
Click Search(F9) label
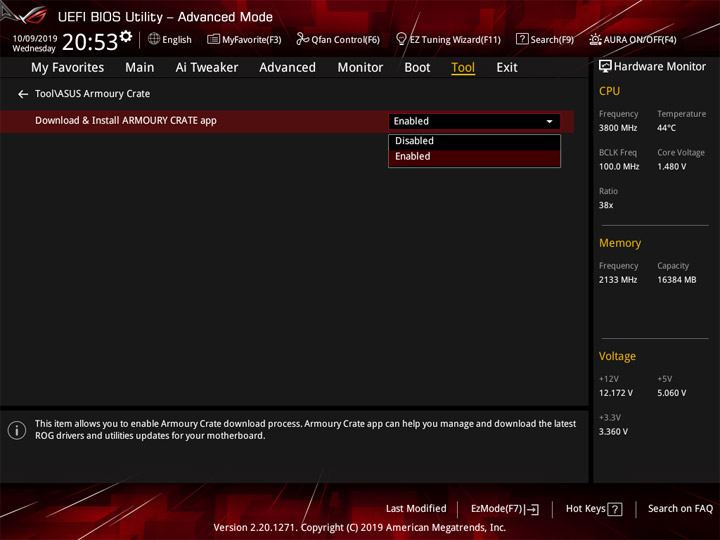pyautogui.click(x=552, y=40)
